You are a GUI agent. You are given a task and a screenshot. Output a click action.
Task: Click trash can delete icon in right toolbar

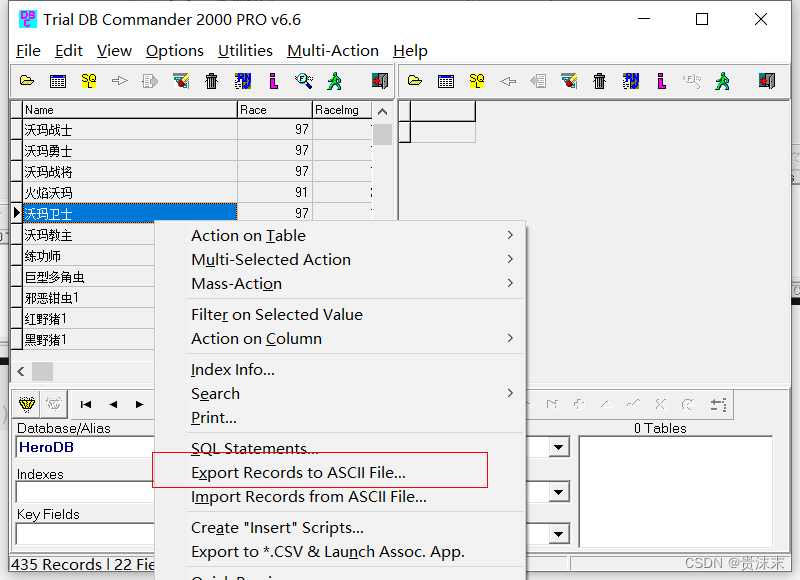600,81
